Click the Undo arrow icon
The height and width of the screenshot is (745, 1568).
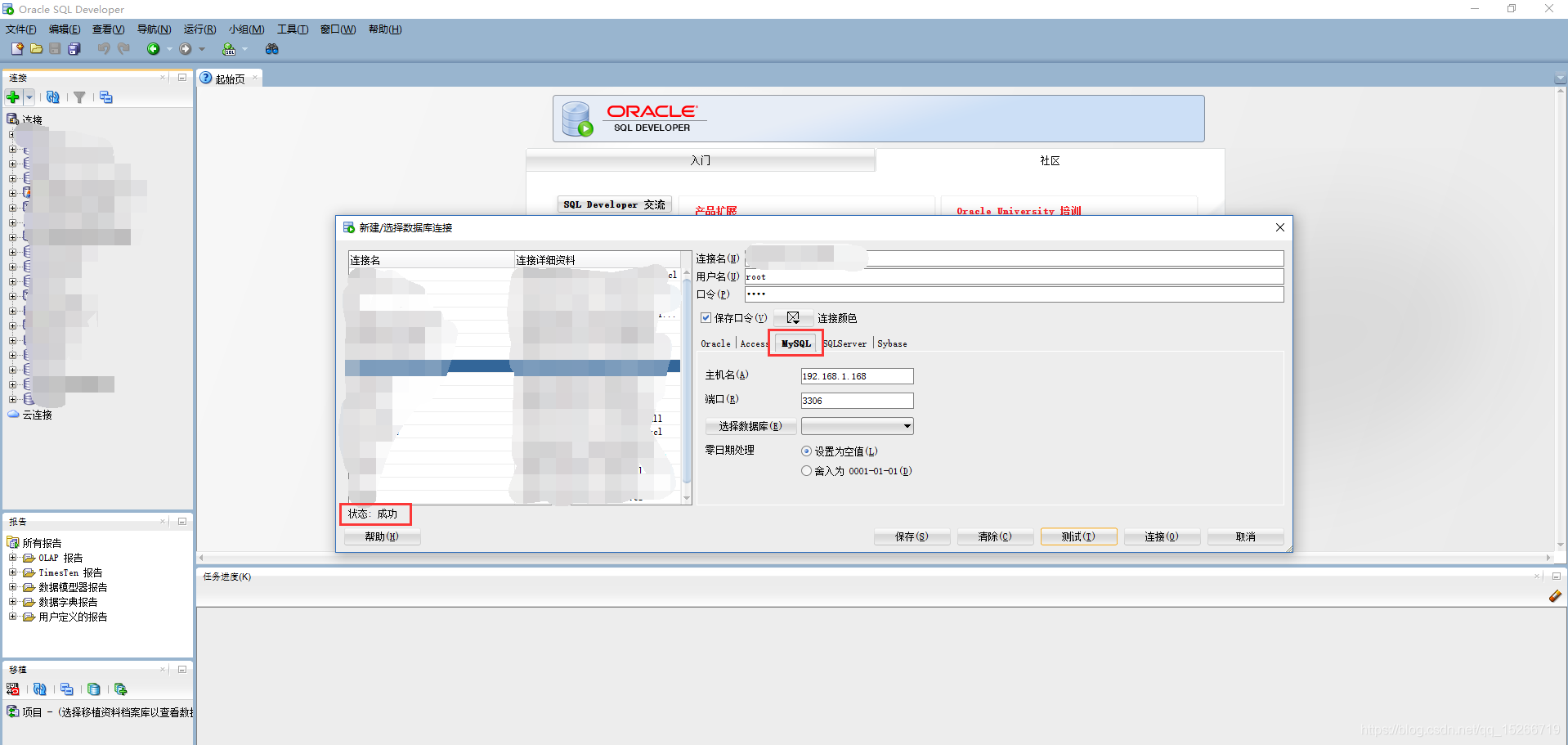(104, 48)
